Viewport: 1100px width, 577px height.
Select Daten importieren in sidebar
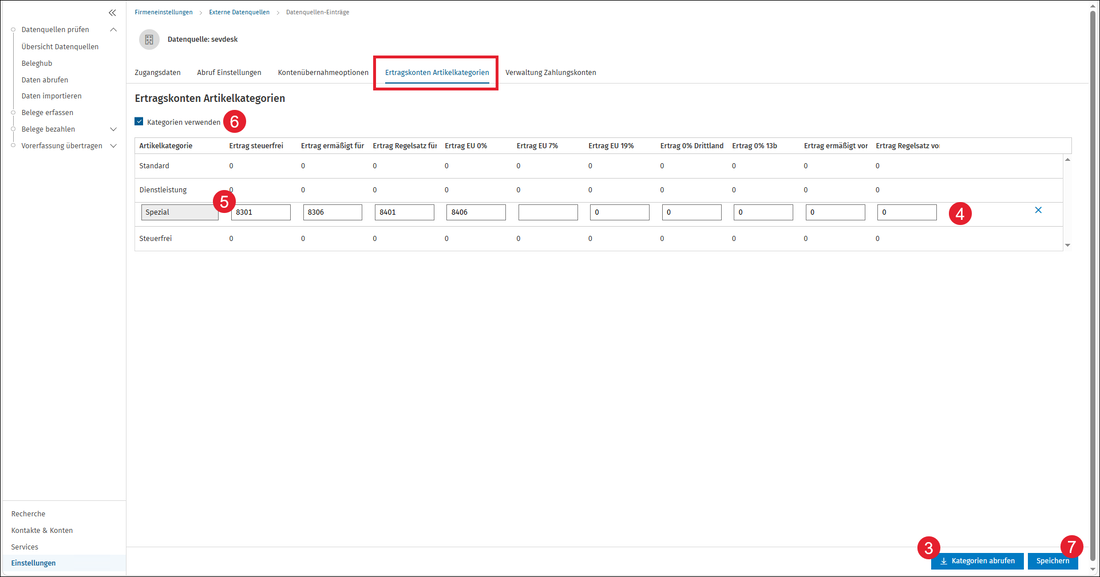pos(51,96)
